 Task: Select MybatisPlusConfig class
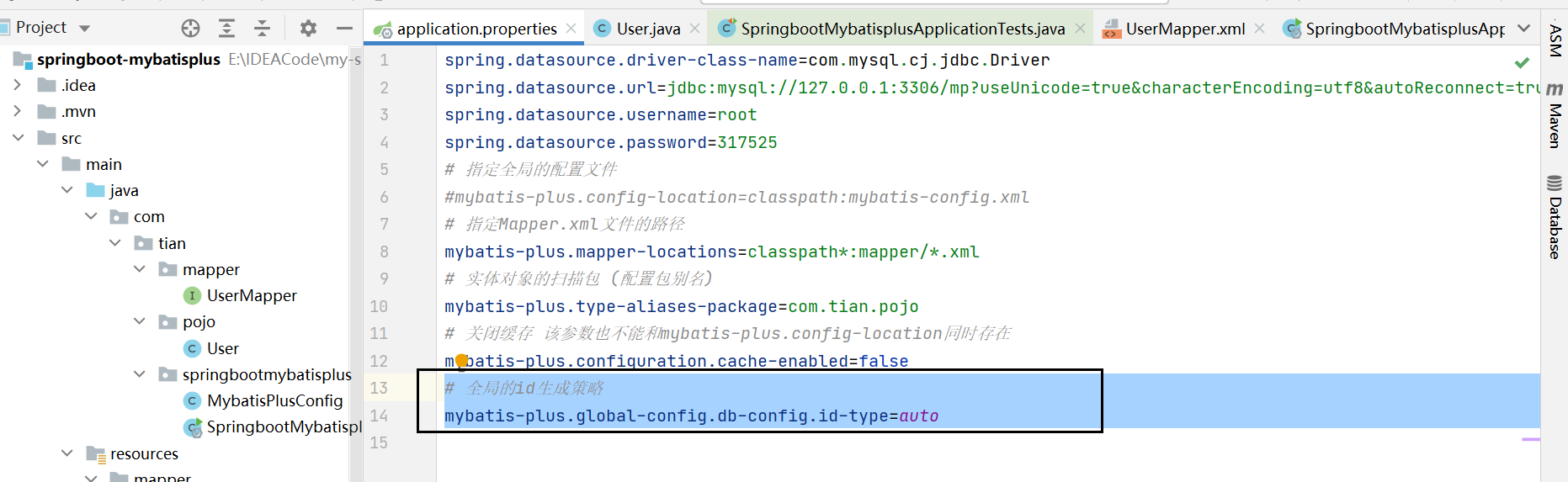275,400
